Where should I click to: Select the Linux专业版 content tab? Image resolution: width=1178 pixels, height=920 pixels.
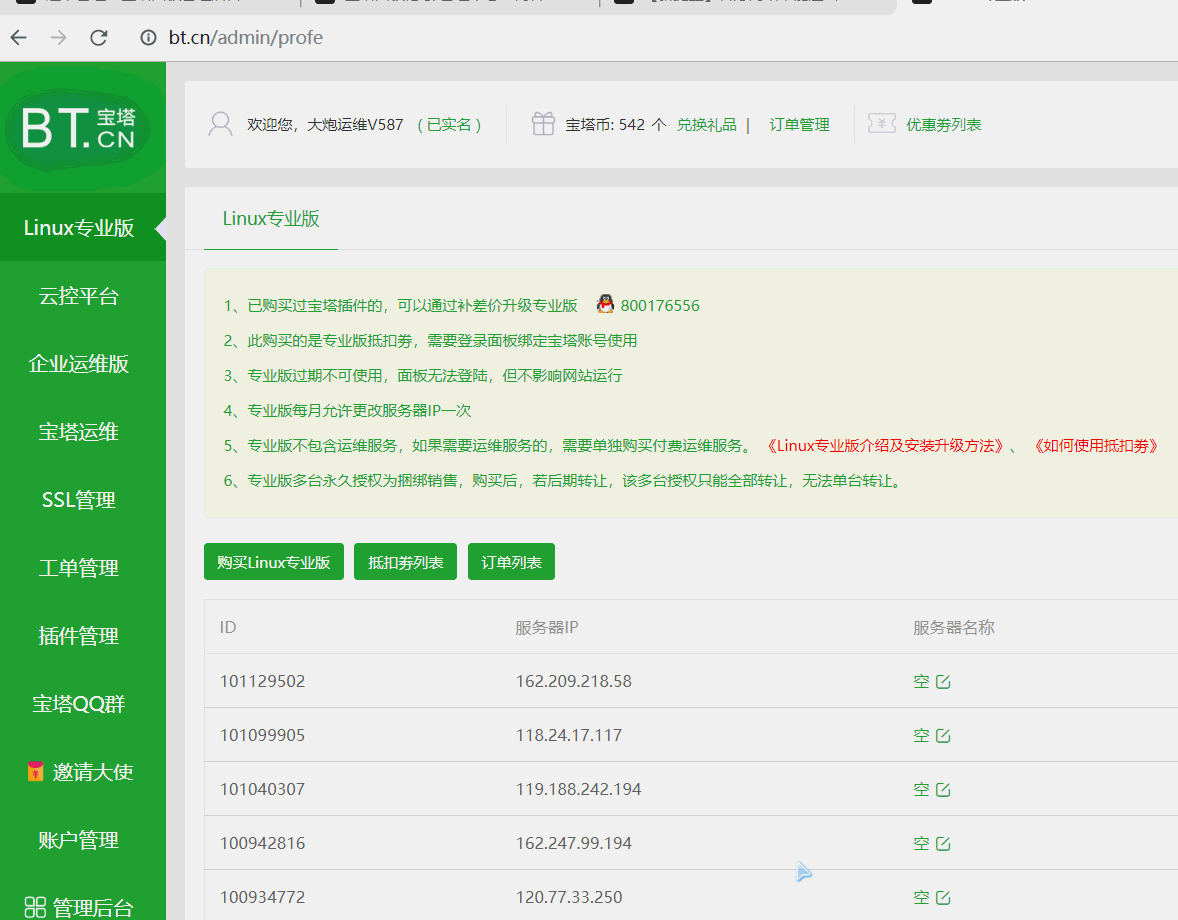pos(271,219)
